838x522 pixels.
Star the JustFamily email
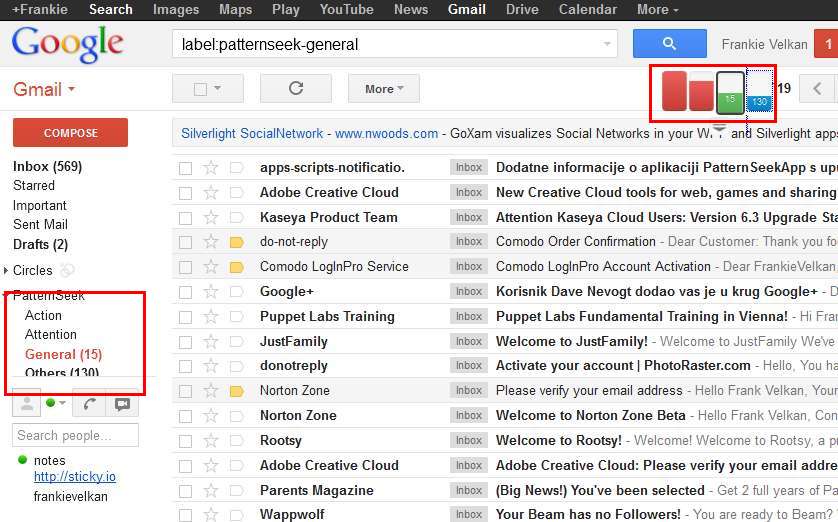[x=211, y=341]
